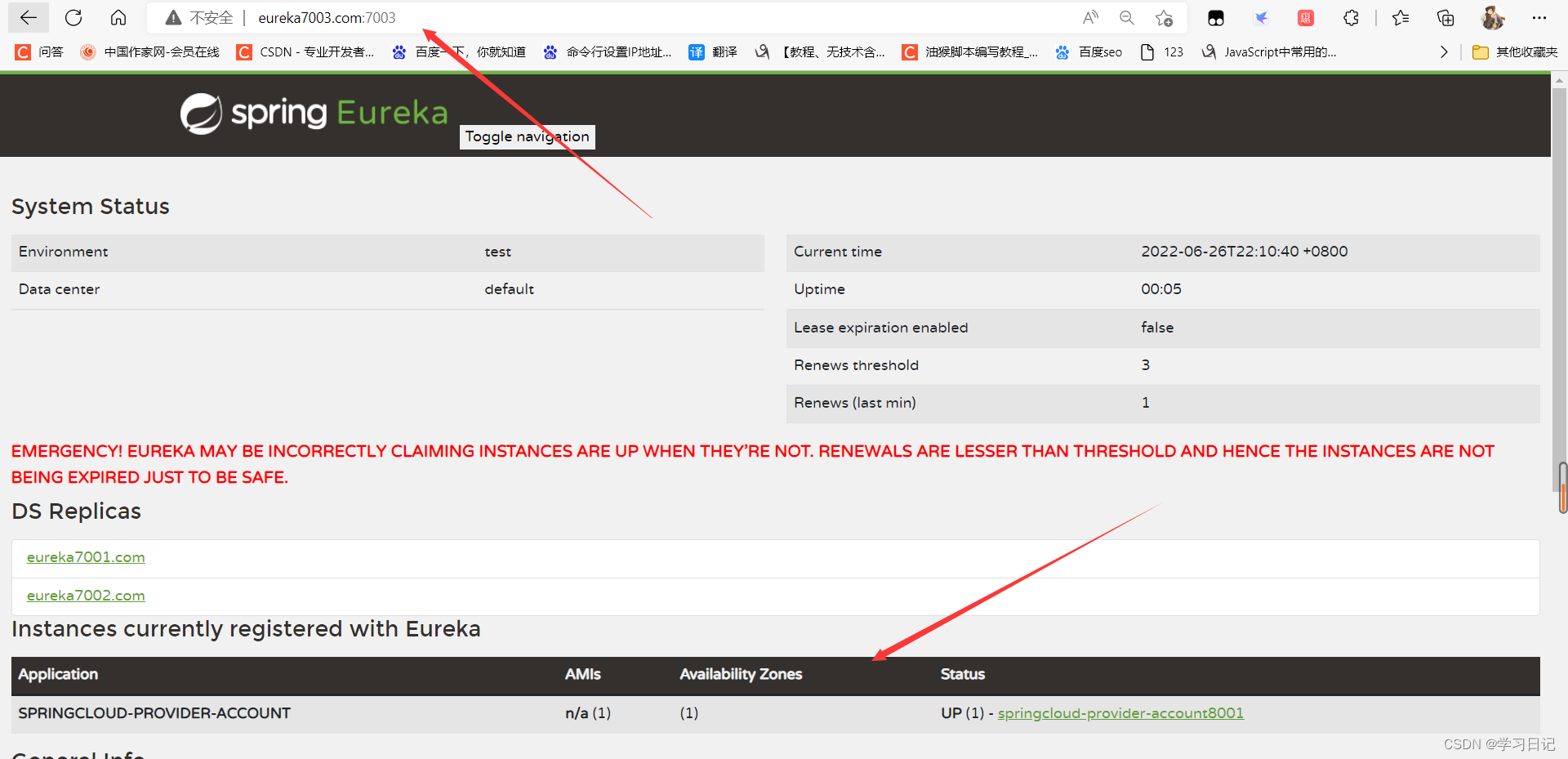The width and height of the screenshot is (1568, 759).
Task: Click the Current time value 2022-06-26T22:10:40 +0800
Action: click(1244, 252)
